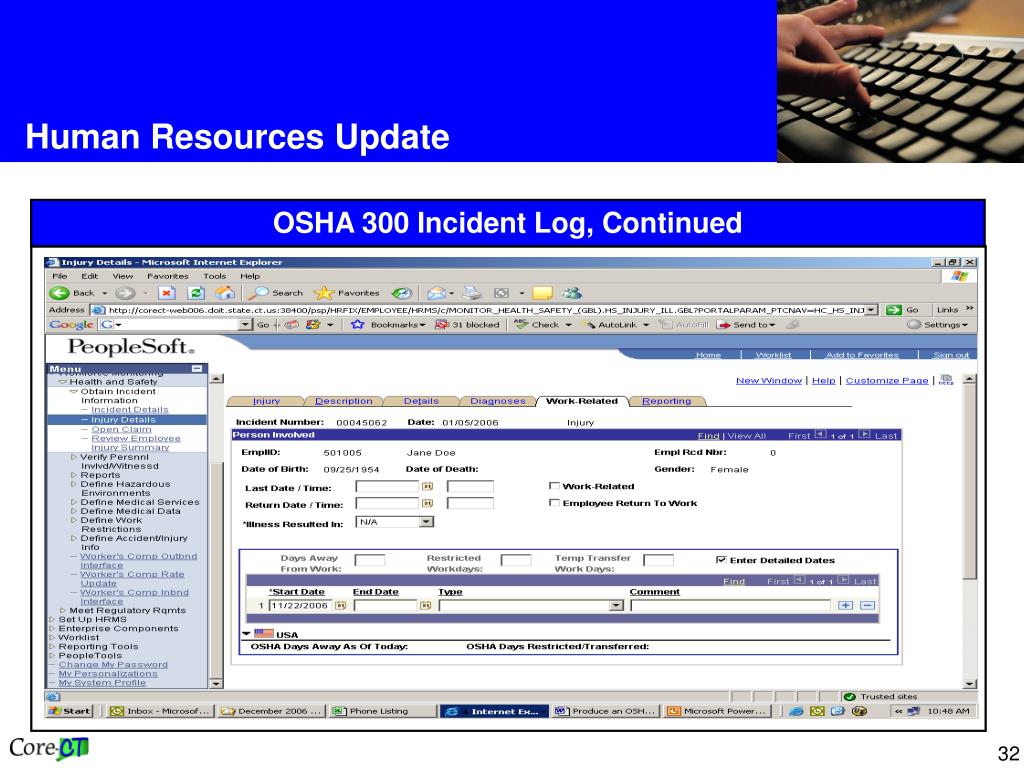Click the Mail envelope icon

coord(436,293)
